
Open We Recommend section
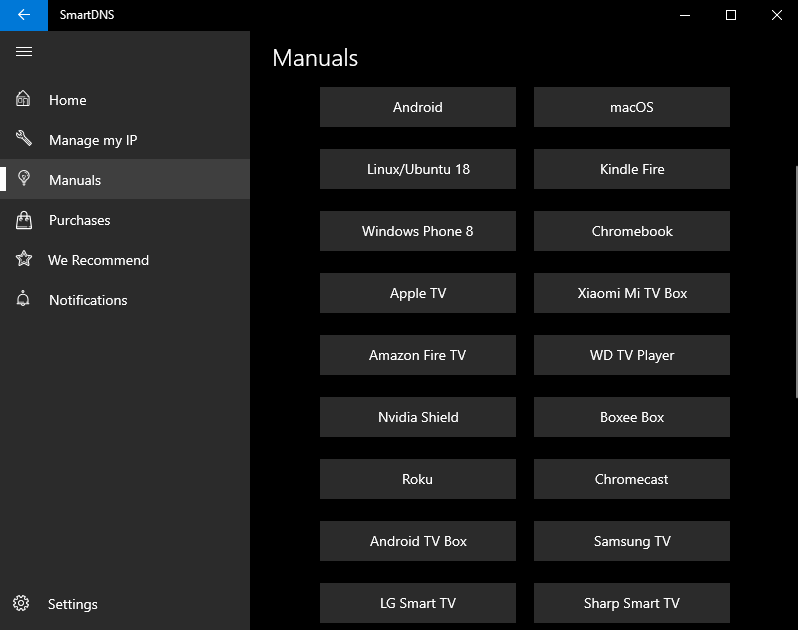point(125,260)
